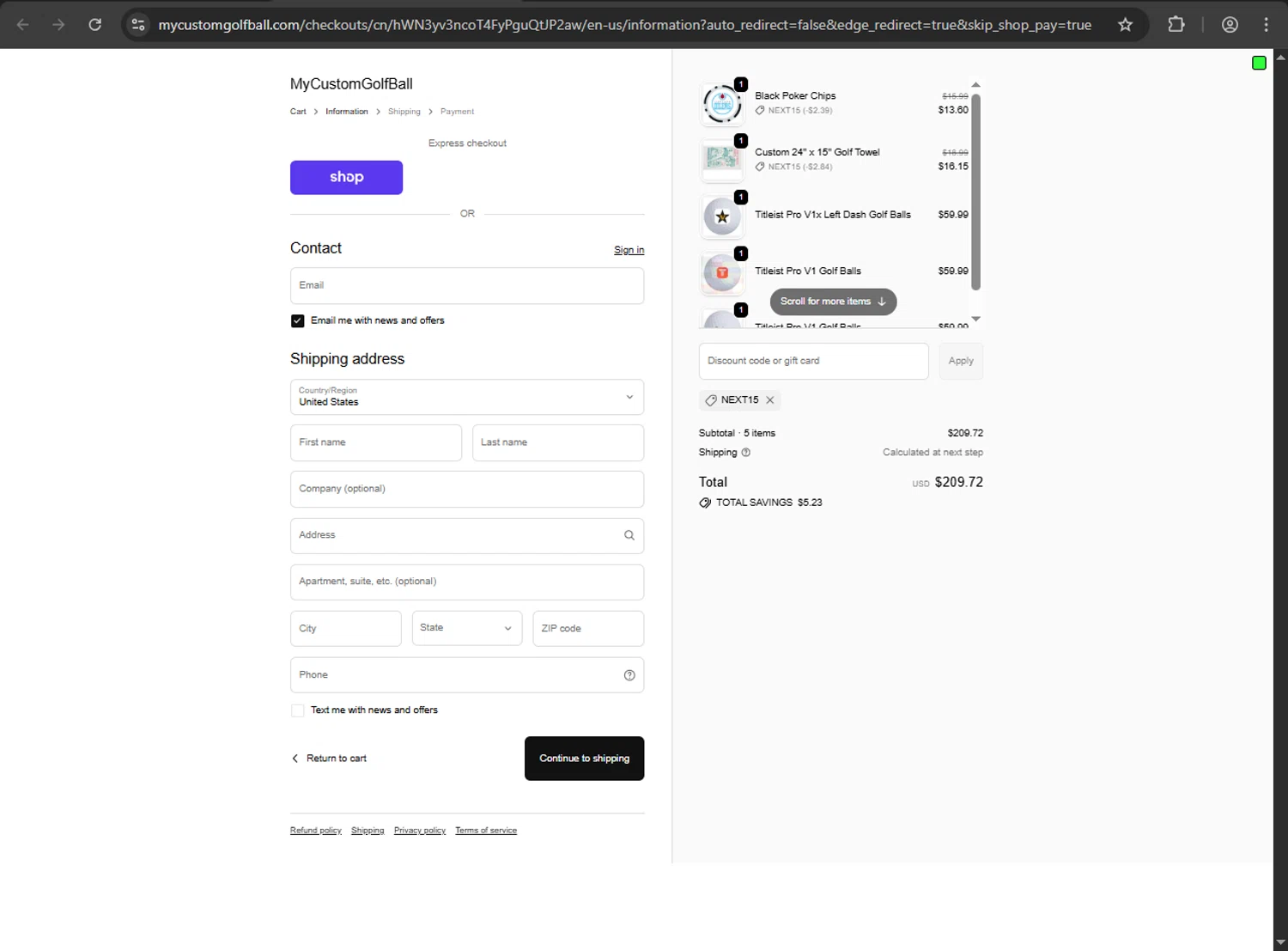Remove the NEXT15 discount code tag
The width and height of the screenshot is (1288, 951).
click(x=770, y=400)
